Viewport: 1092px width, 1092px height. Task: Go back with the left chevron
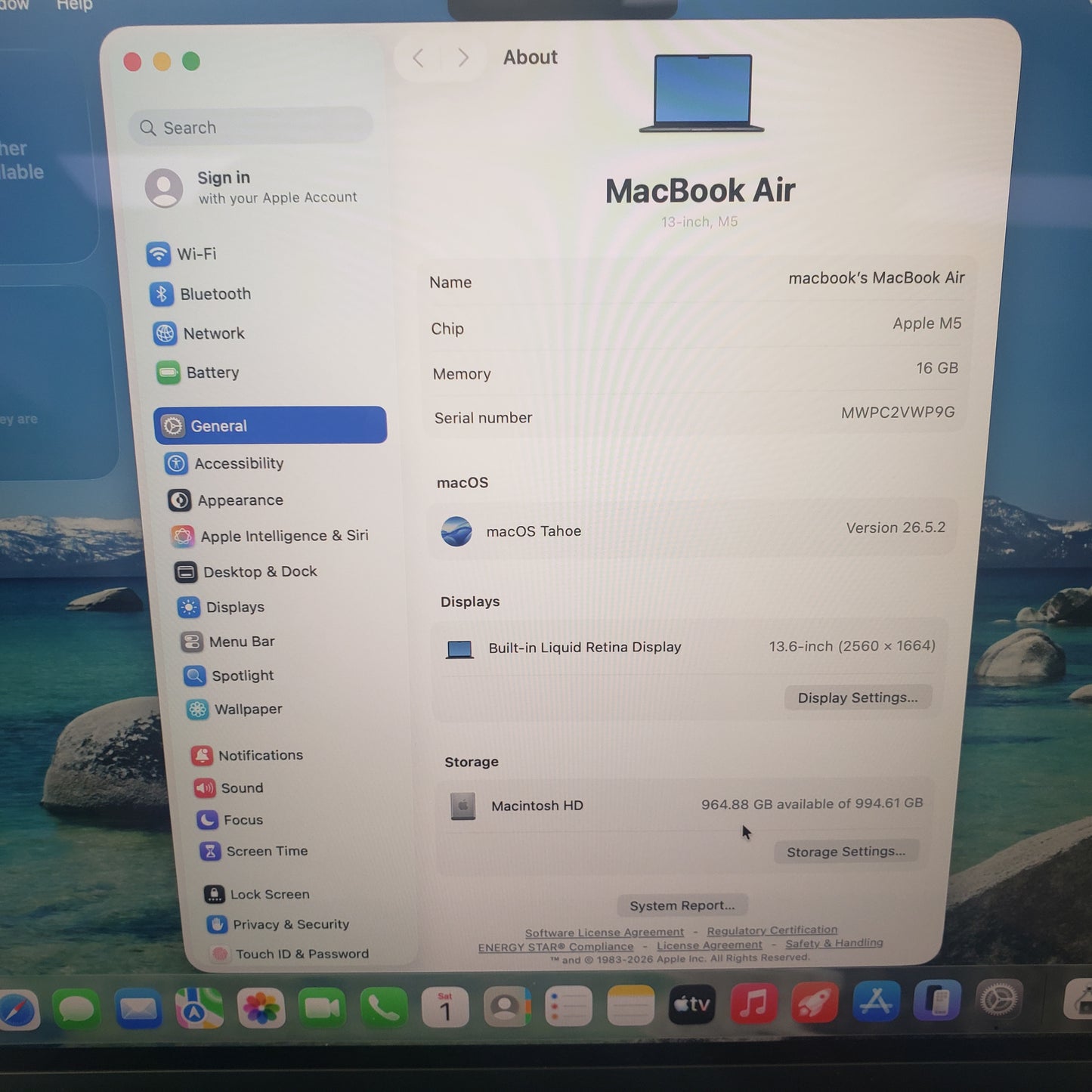pos(418,57)
